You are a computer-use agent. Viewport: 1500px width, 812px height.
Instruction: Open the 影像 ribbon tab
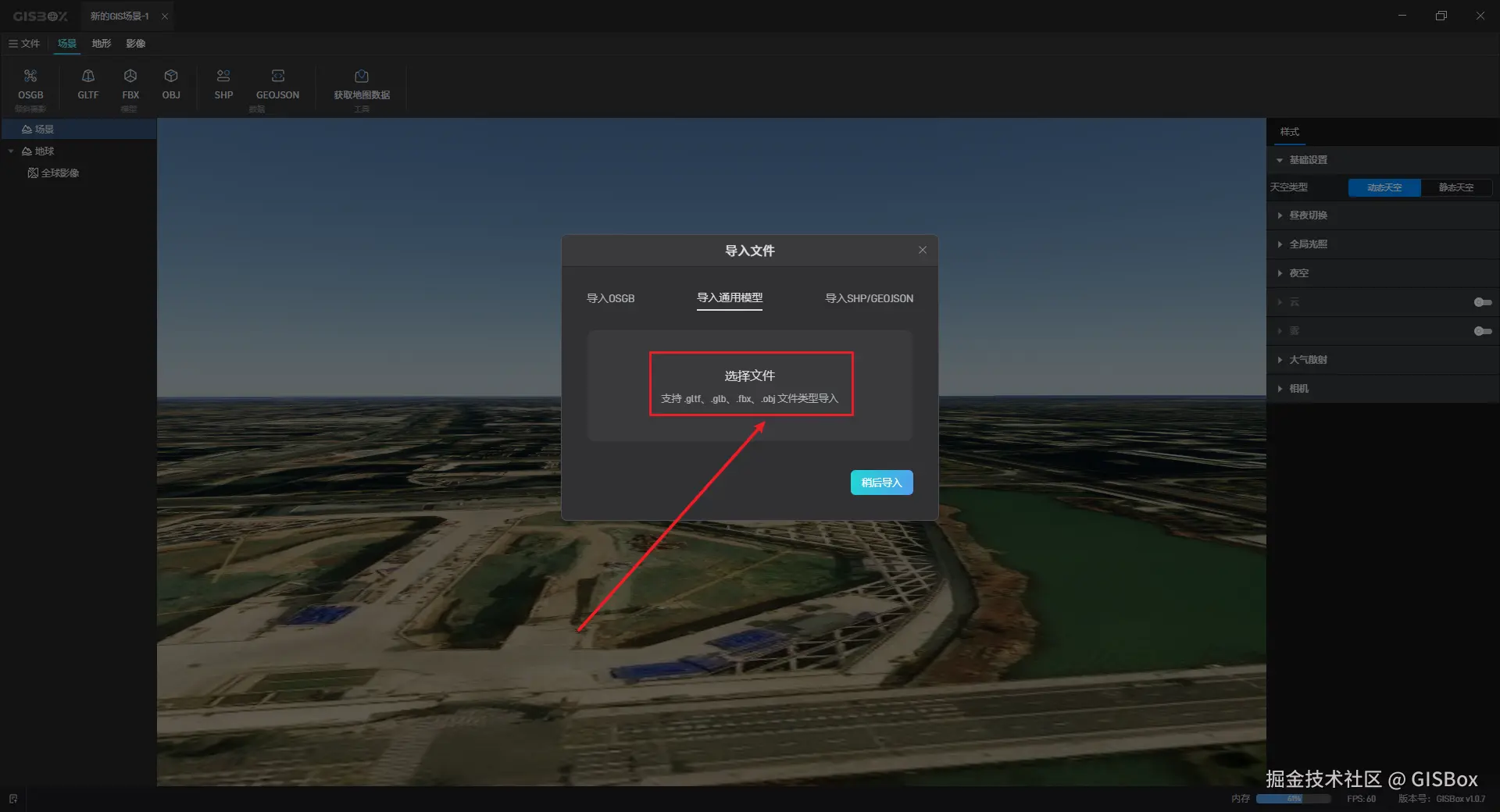point(136,44)
